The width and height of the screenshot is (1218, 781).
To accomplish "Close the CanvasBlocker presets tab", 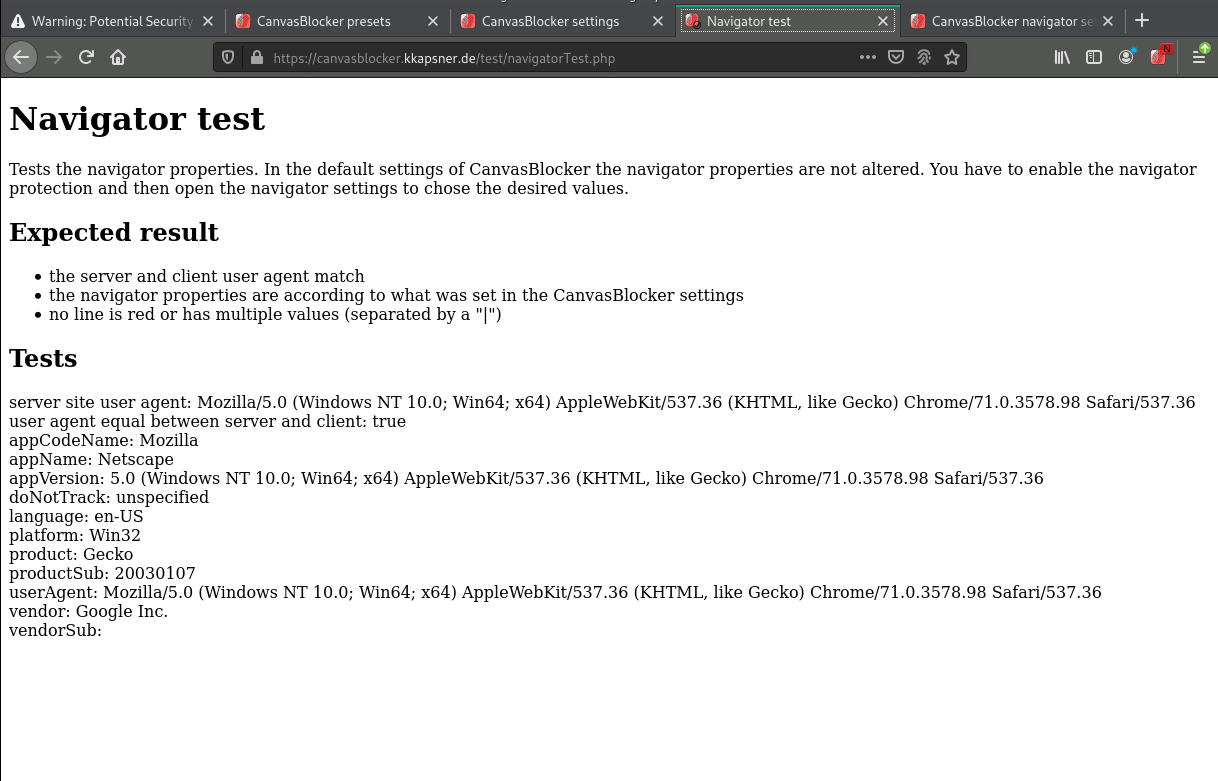I will [432, 21].
